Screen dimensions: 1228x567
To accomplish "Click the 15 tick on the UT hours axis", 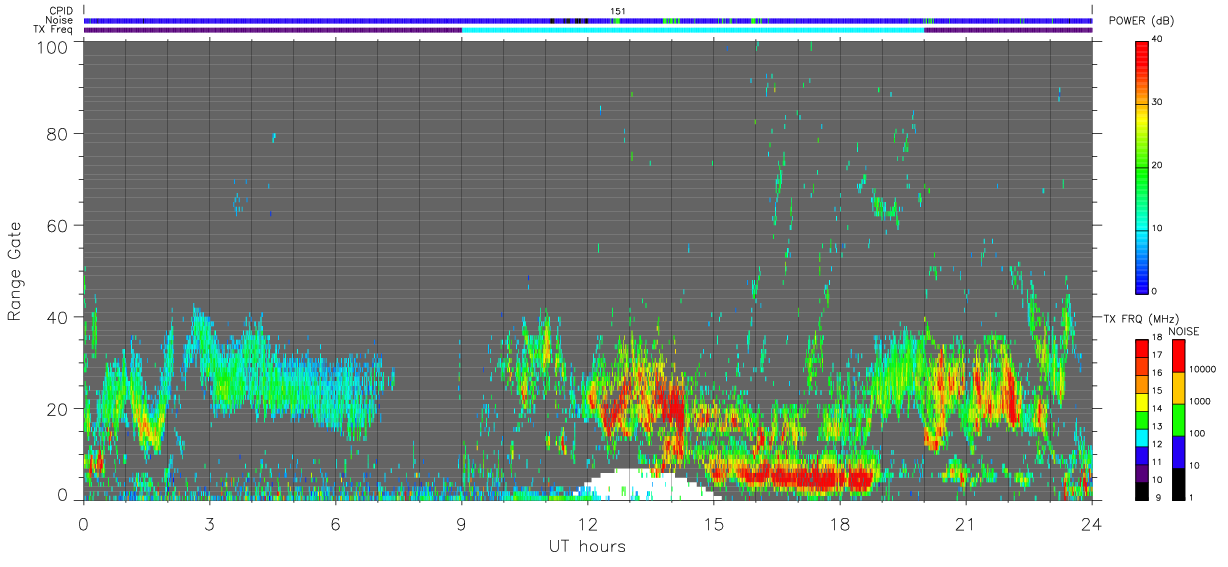I will 713,524.
